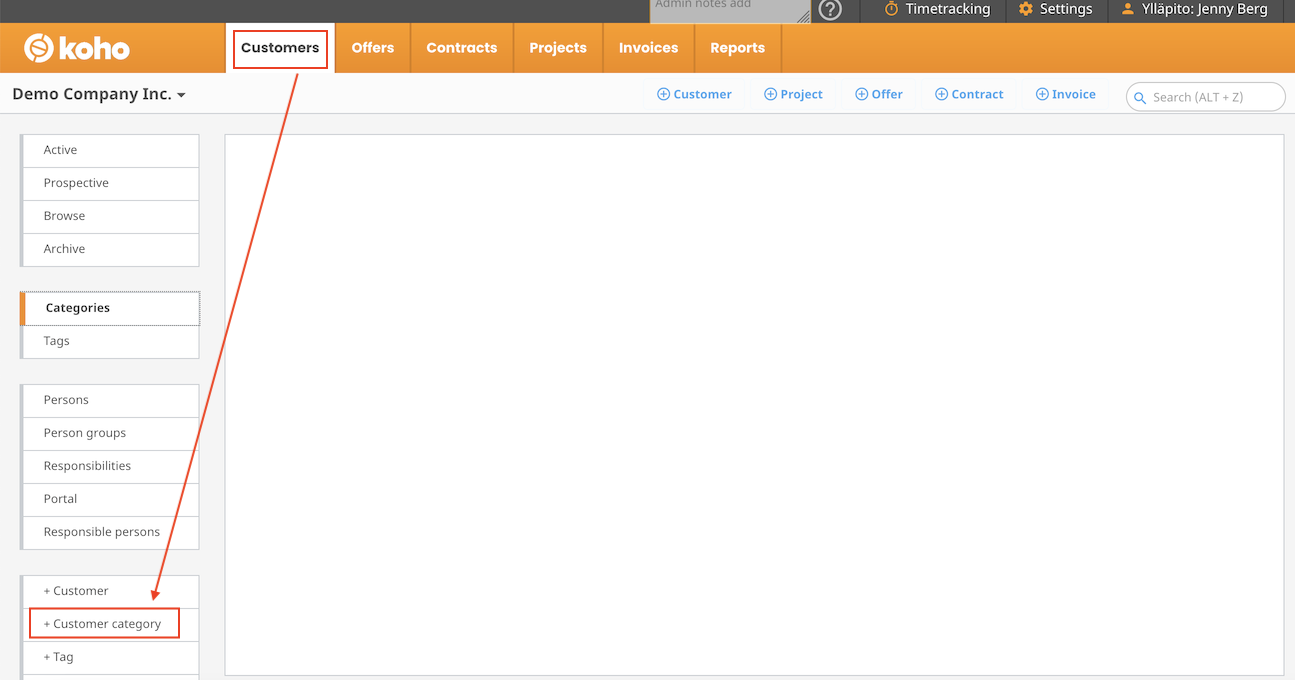The height and width of the screenshot is (680, 1295).
Task: Open the Projects tab
Action: coord(558,48)
